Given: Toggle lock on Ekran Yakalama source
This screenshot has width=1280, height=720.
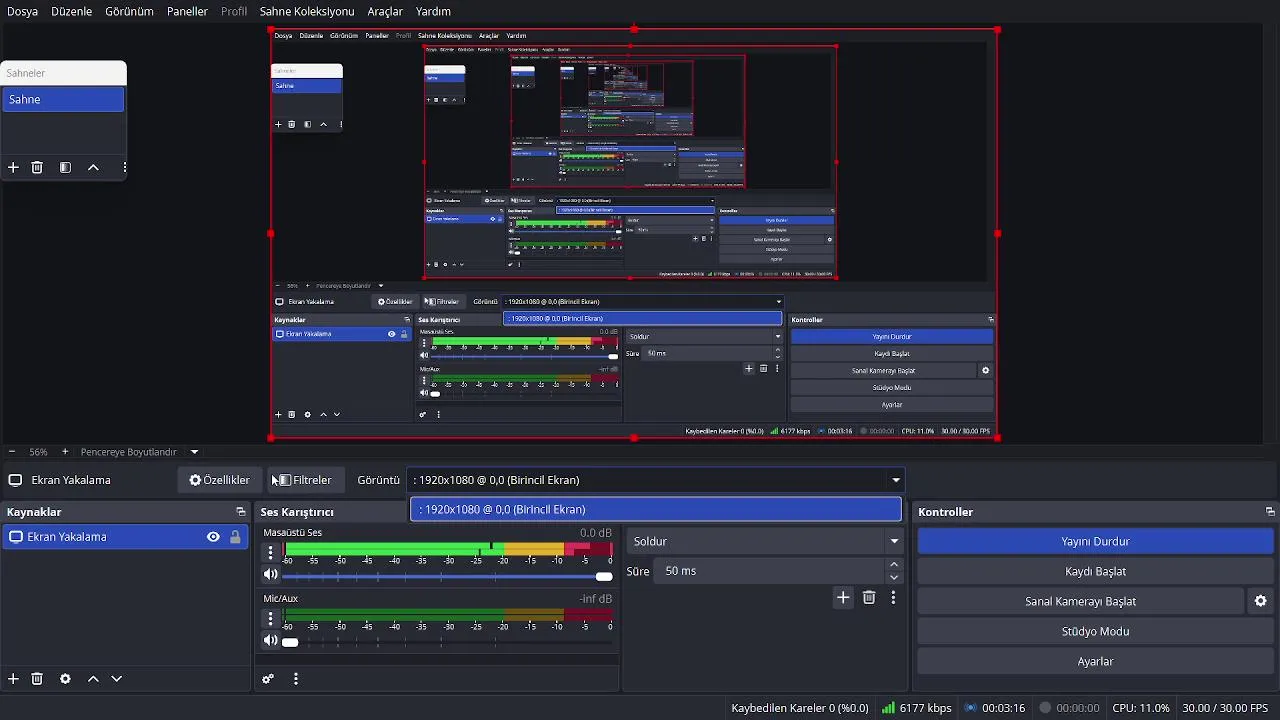Looking at the screenshot, I should coord(235,537).
